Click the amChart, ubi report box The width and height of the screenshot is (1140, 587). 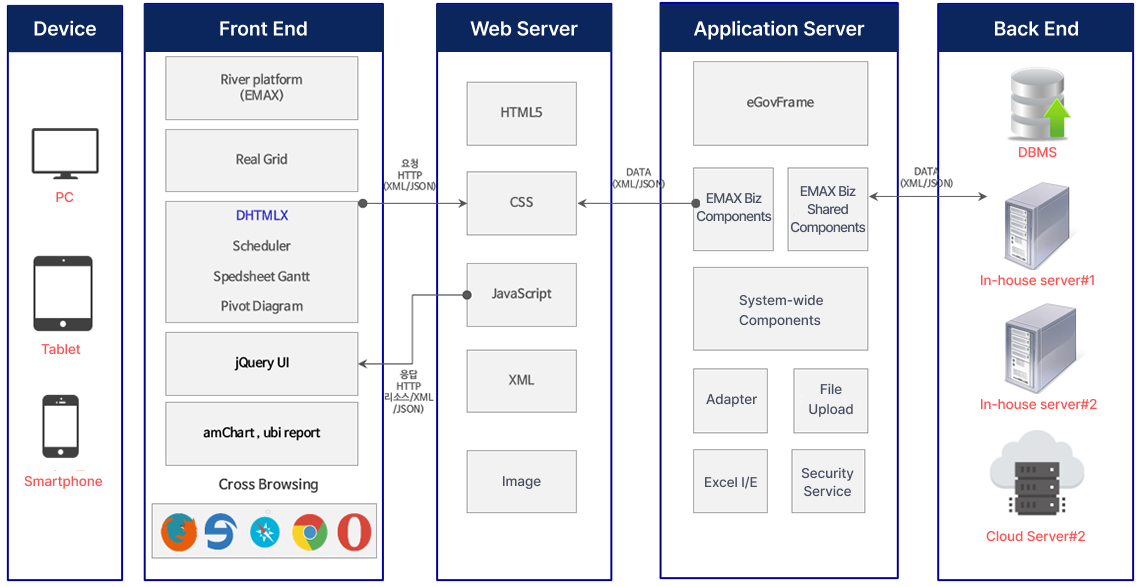(x=262, y=434)
